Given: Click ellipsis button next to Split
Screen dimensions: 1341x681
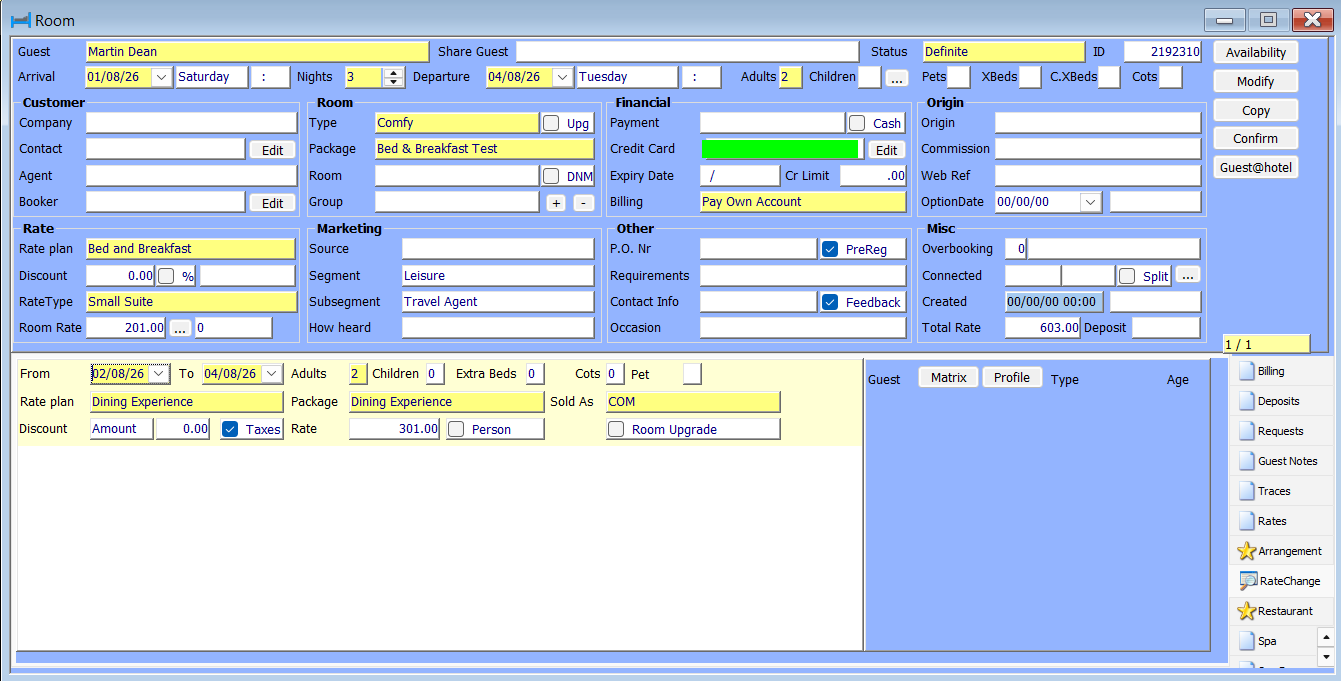Looking at the screenshot, I should pos(1187,276).
